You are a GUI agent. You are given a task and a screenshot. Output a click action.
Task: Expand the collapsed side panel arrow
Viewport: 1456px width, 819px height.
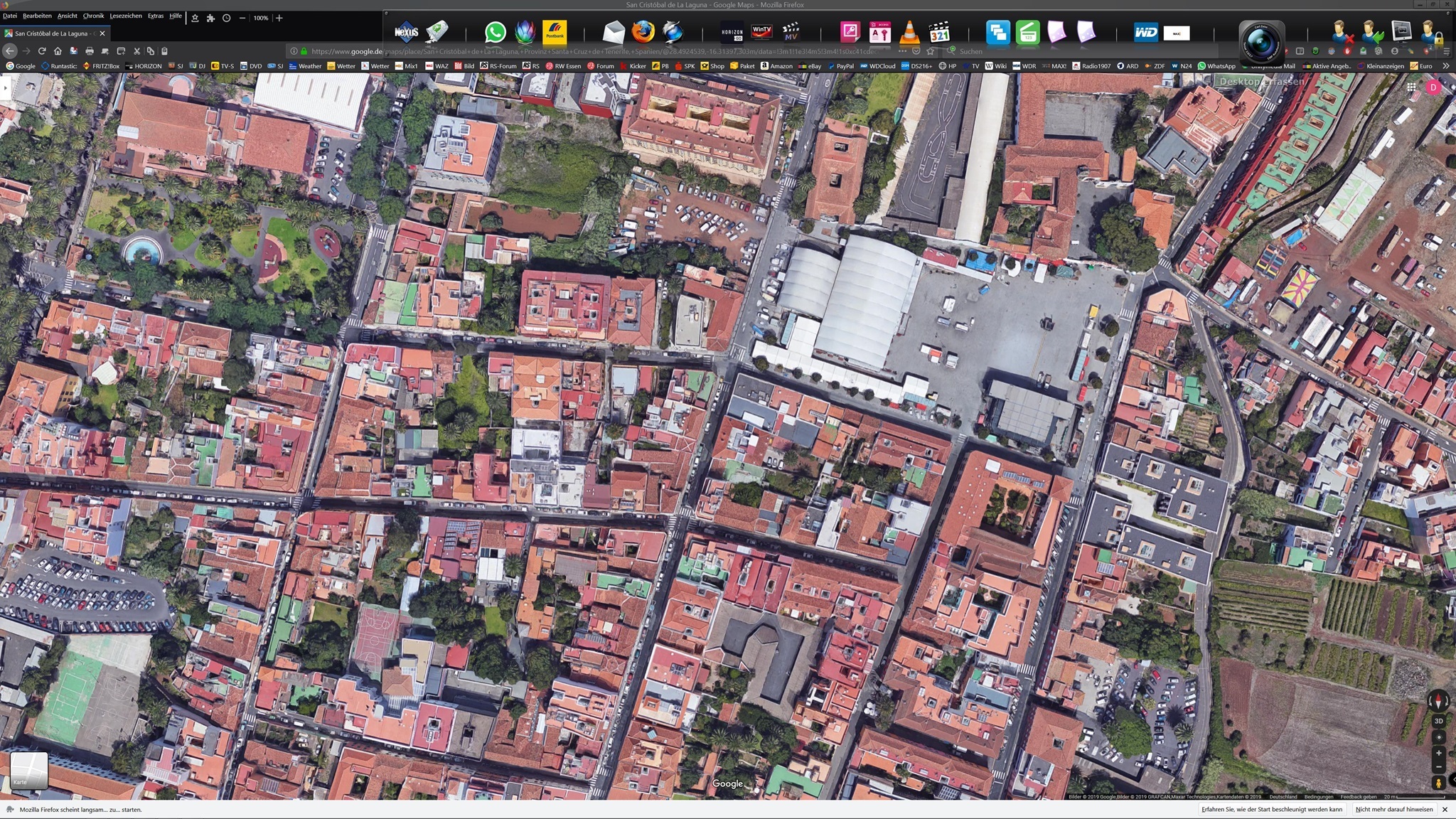coord(5,87)
